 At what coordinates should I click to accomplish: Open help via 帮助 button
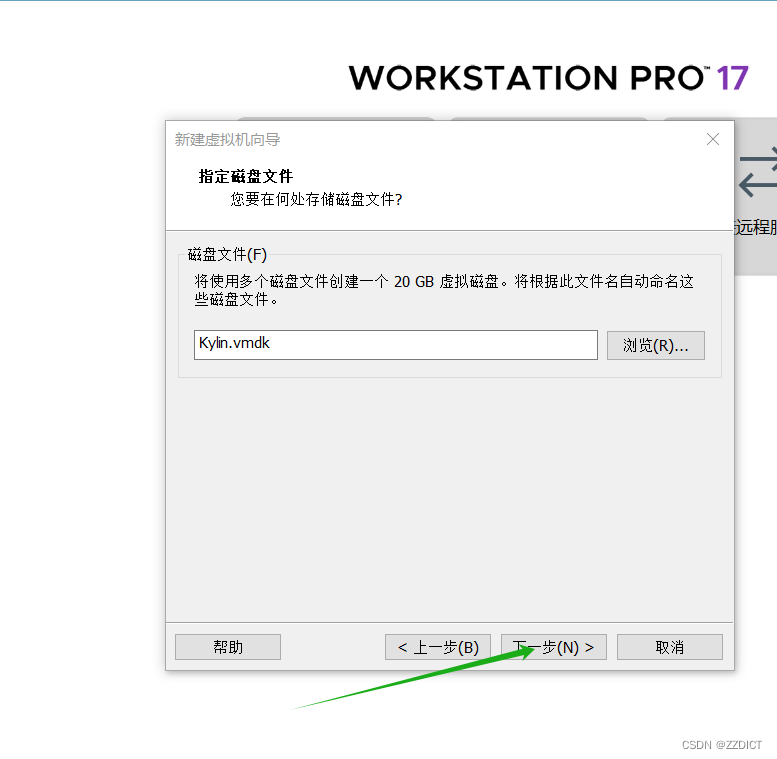(x=227, y=647)
